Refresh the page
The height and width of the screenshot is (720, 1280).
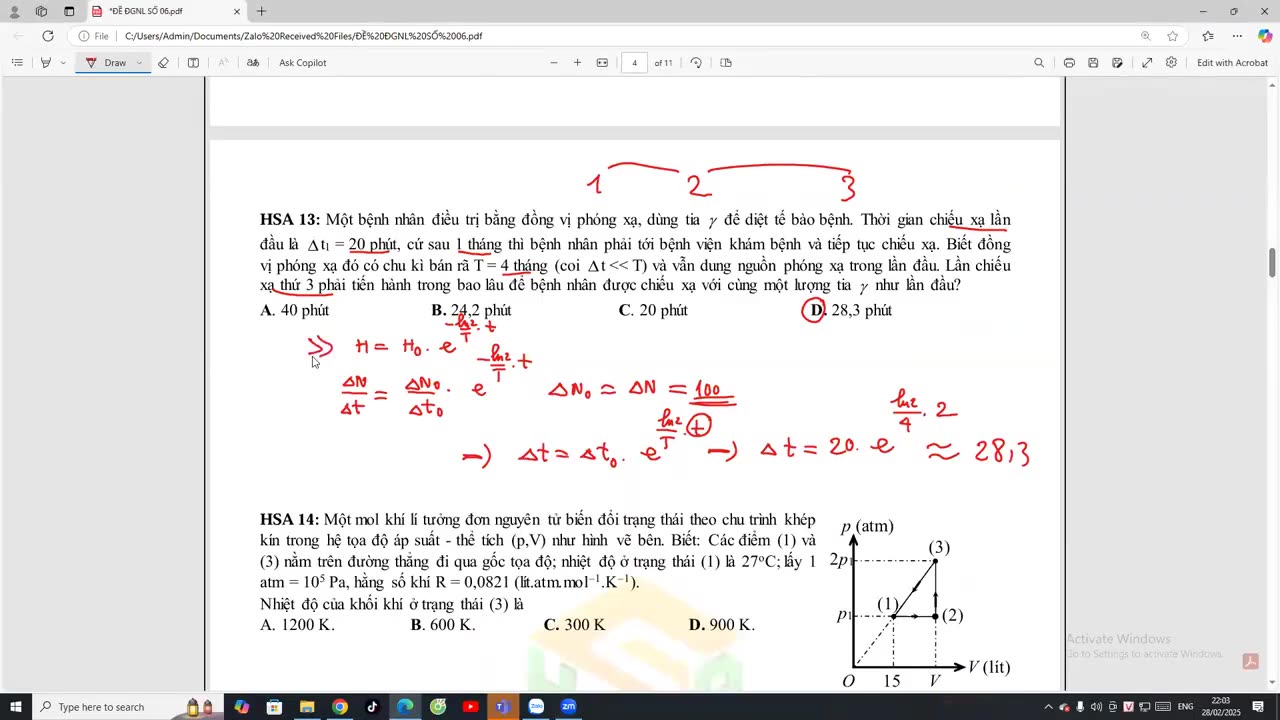(47, 36)
